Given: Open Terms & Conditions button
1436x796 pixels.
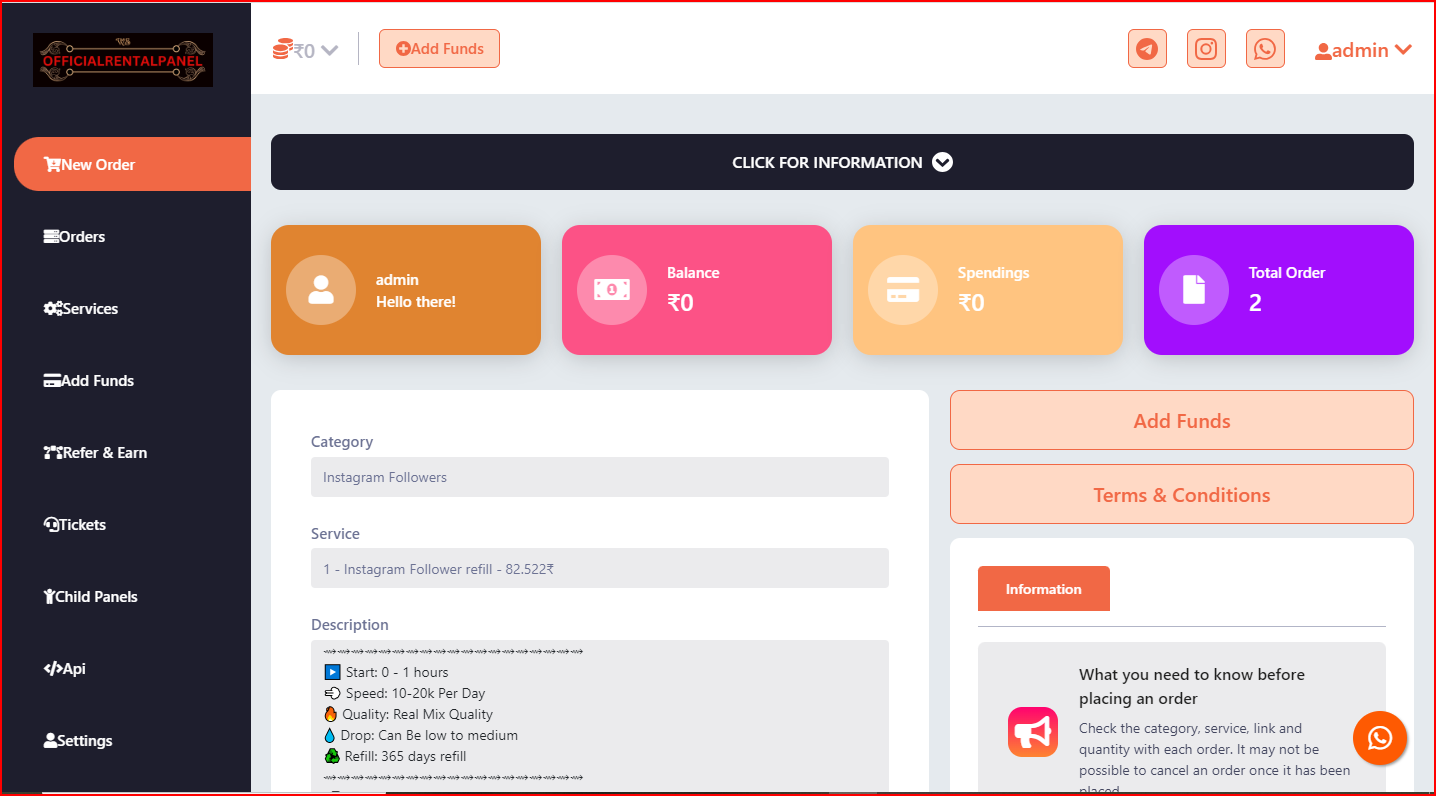Looking at the screenshot, I should (1181, 495).
